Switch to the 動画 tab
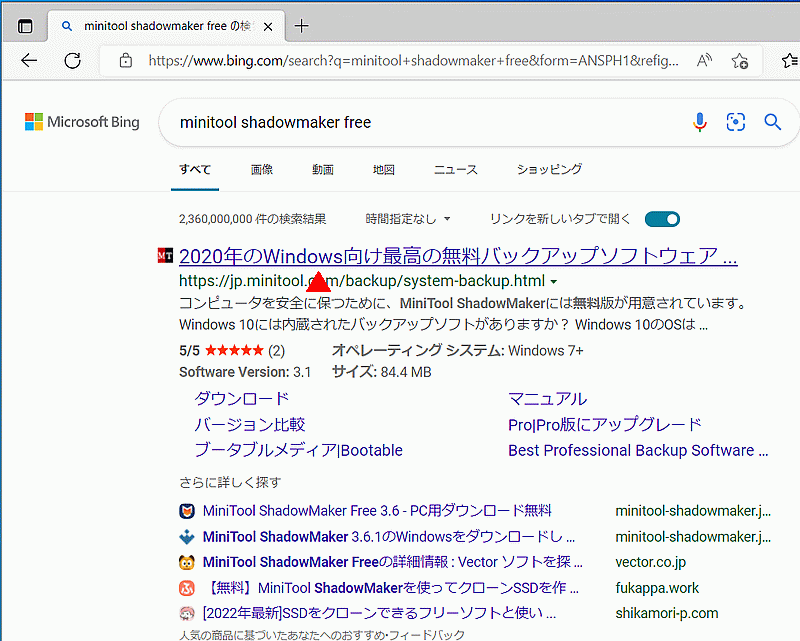This screenshot has height=641, width=800. coord(323,169)
